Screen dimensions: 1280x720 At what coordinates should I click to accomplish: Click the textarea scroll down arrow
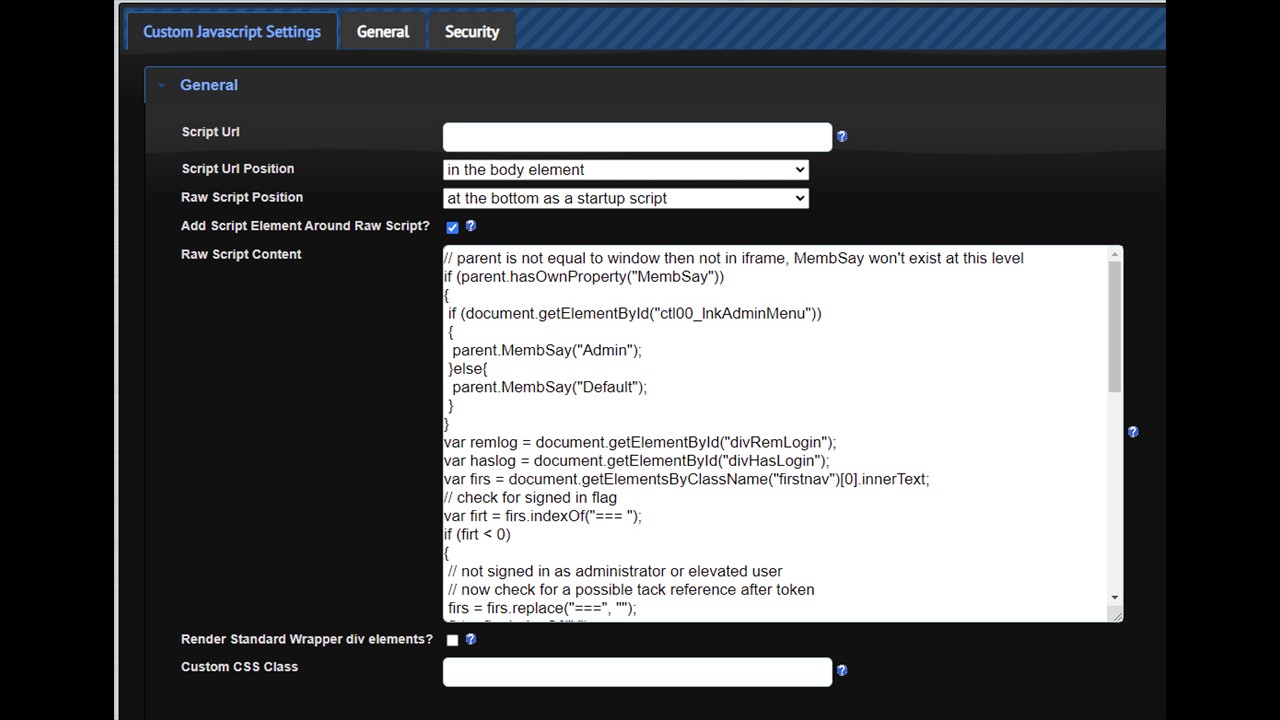coord(1114,597)
